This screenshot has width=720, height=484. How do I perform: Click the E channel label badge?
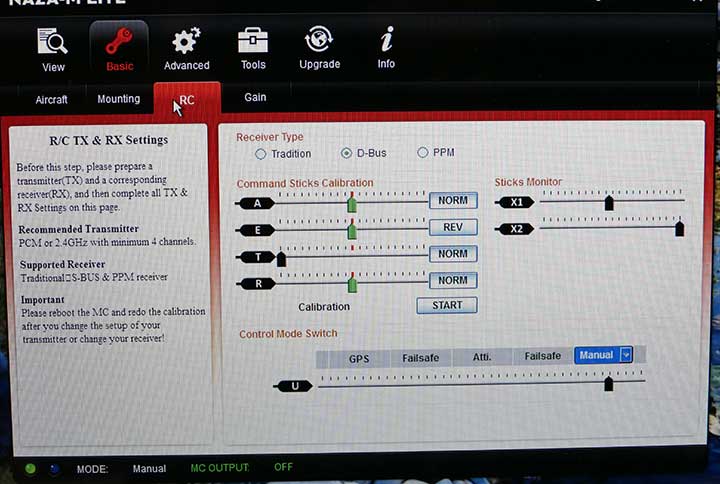tap(258, 230)
